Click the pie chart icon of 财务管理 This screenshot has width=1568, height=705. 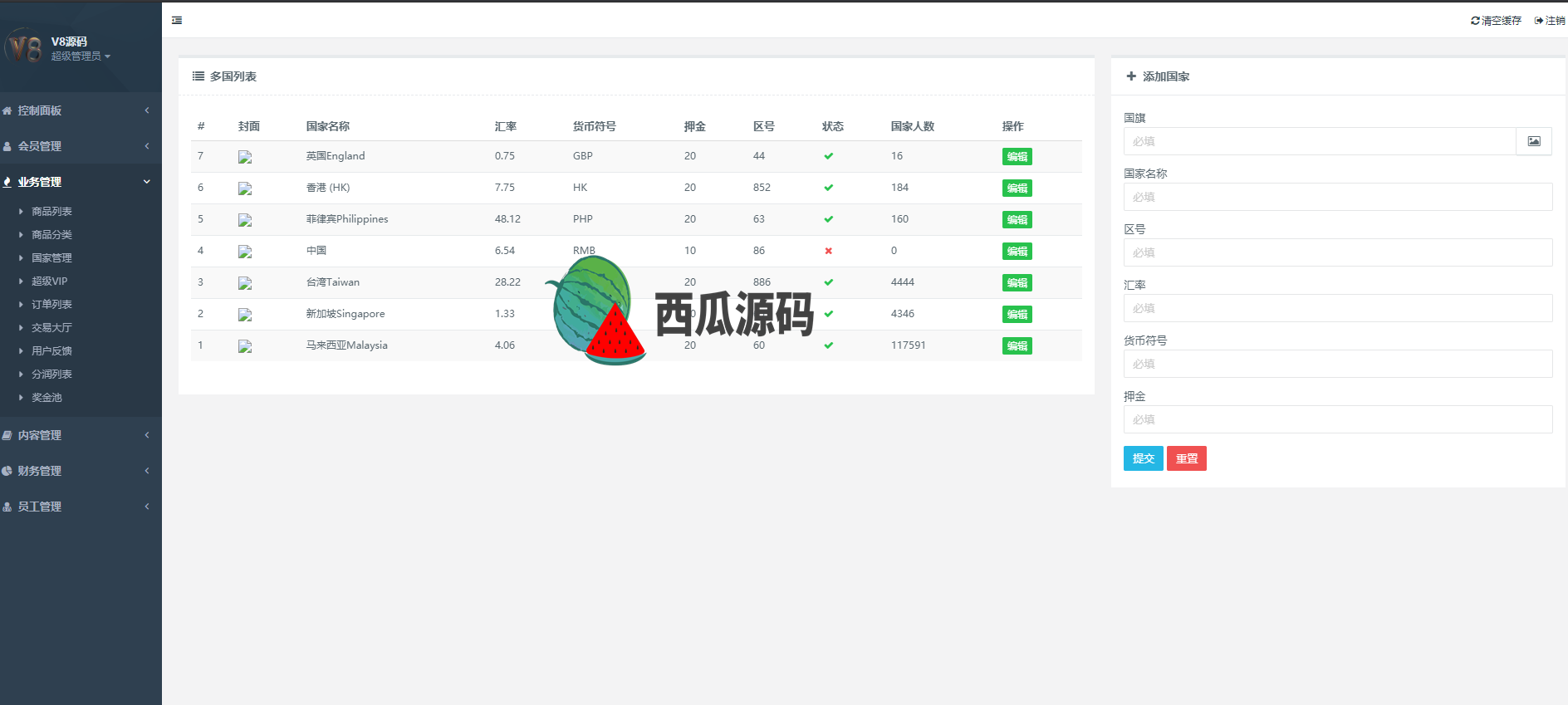click(7, 471)
